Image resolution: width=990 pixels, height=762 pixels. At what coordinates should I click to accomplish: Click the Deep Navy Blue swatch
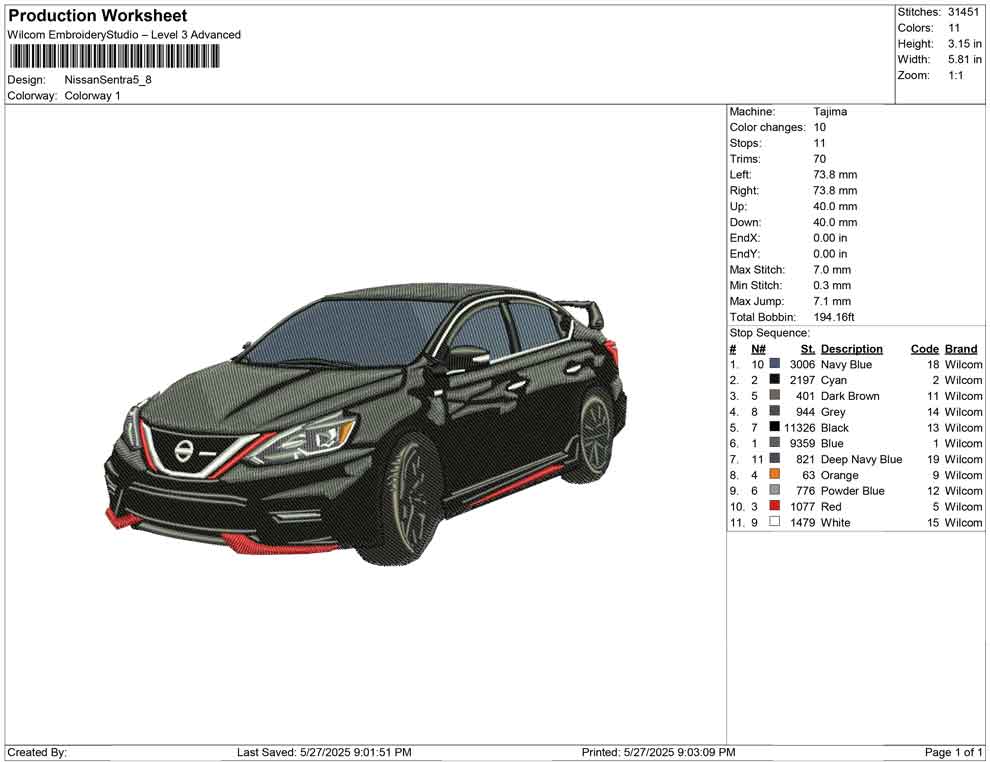coord(775,458)
